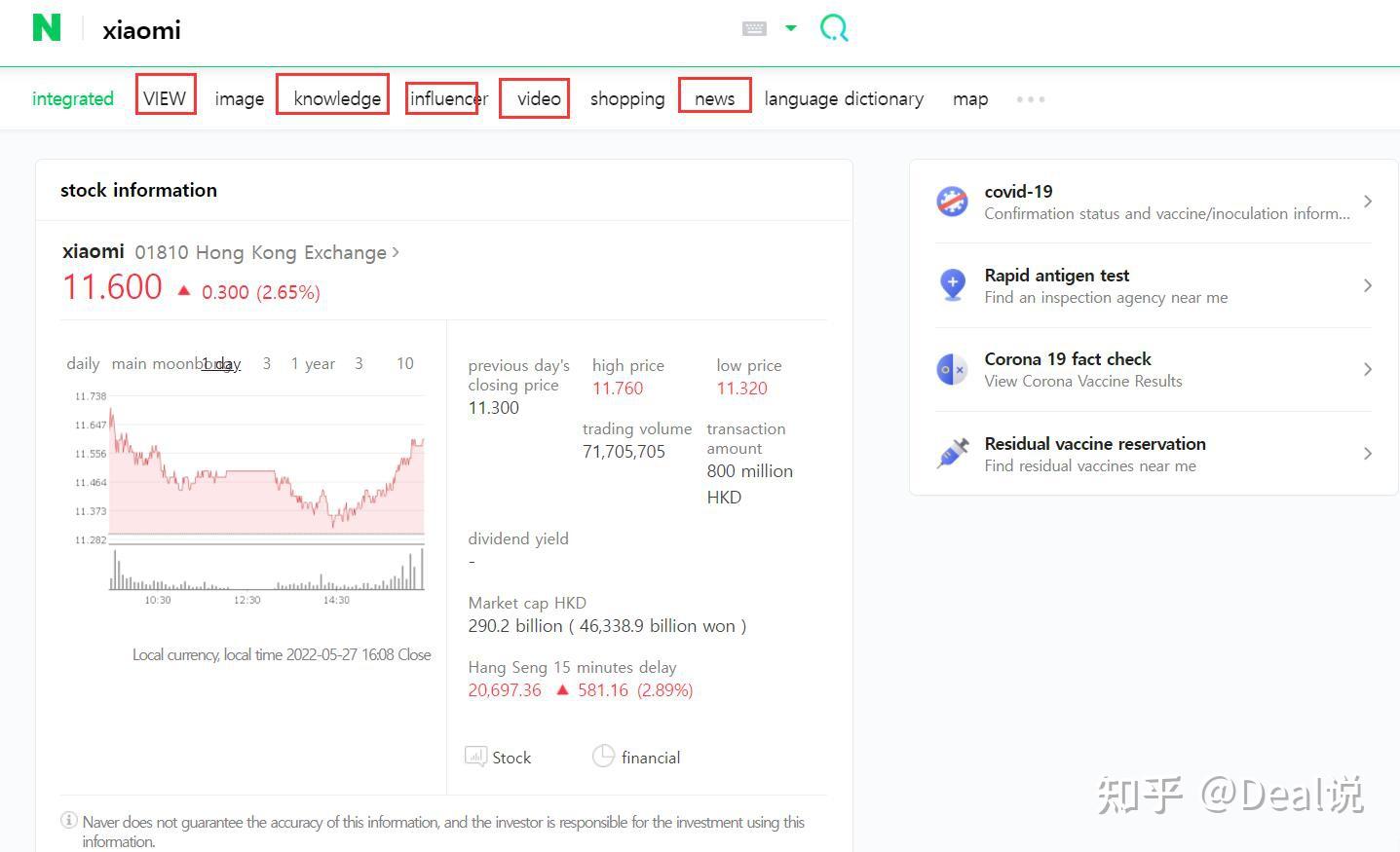Click the Rapid antigen test location icon
This screenshot has height=852, width=1400.
tap(952, 285)
